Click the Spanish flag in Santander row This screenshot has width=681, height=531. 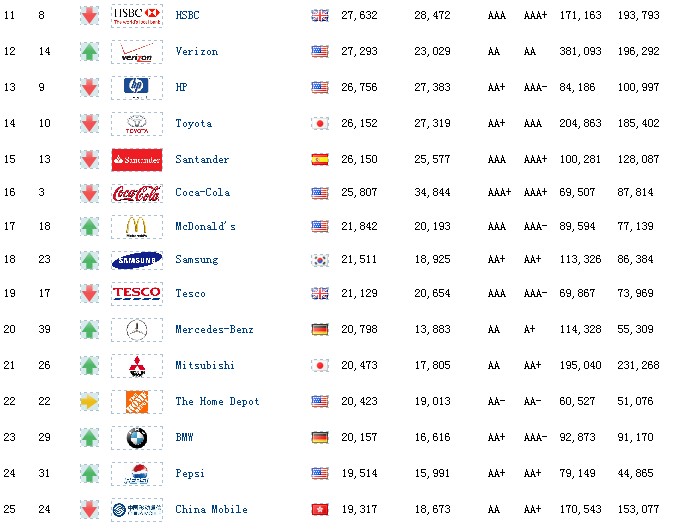320,160
